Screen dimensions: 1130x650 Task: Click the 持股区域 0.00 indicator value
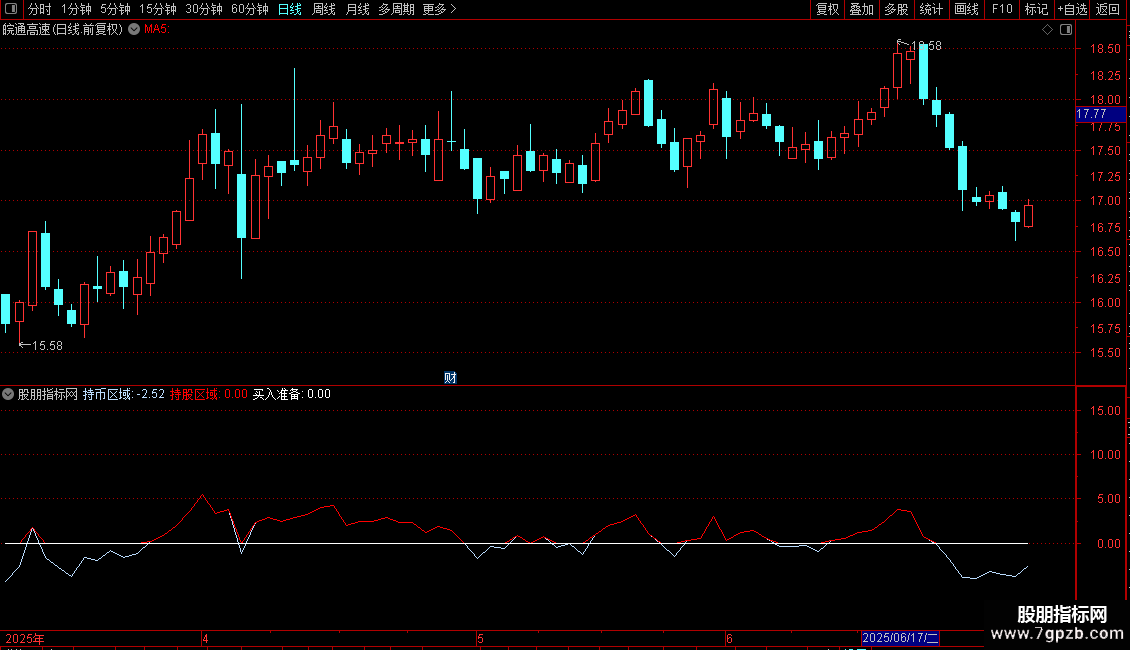click(208, 394)
